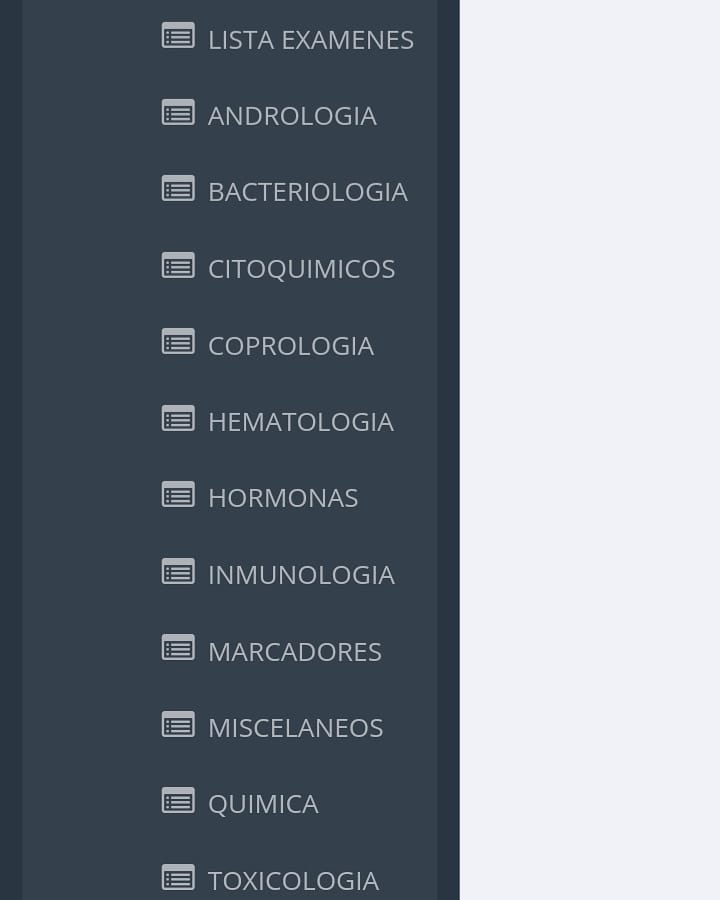
Task: Choose INMUNOLOGIA from the sidebar
Action: (301, 575)
